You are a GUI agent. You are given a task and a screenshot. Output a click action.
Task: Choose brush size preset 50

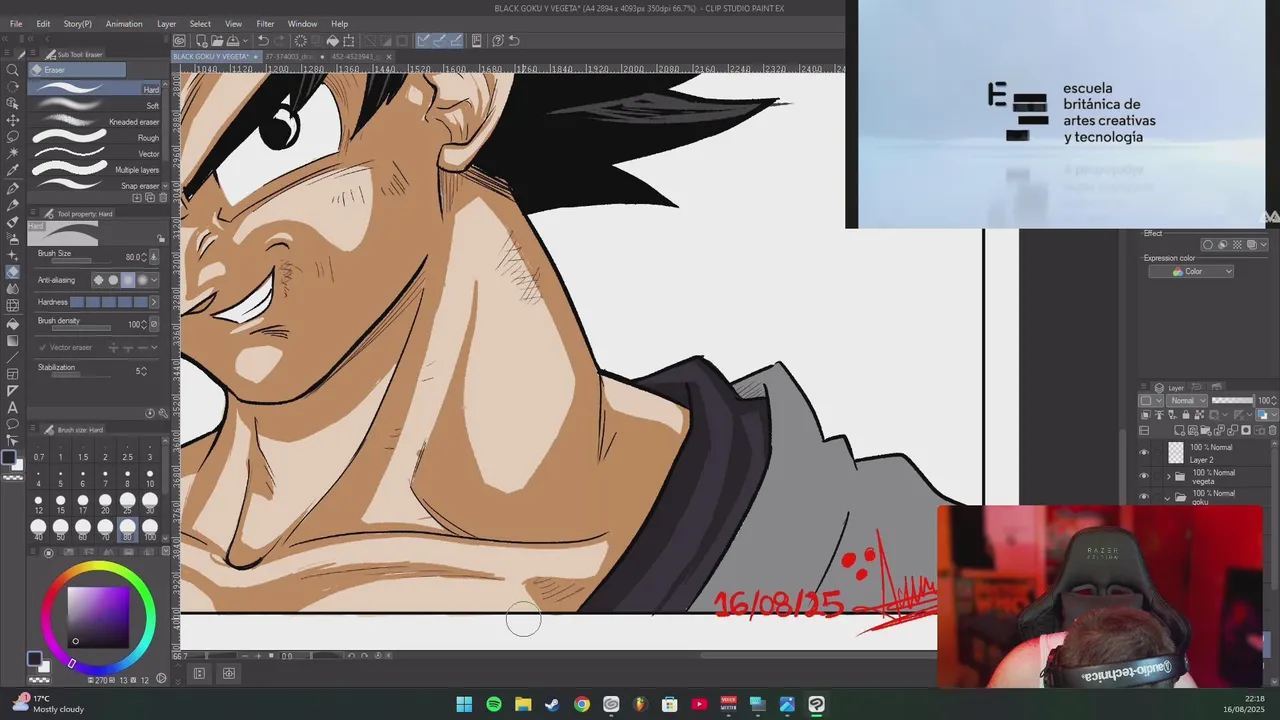point(61,529)
